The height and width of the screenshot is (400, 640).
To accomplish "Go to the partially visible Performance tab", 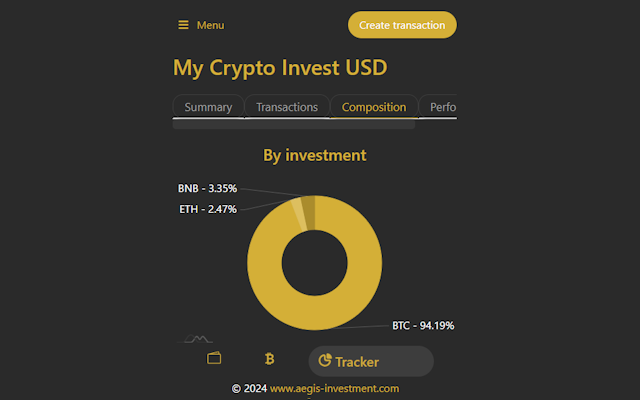I will pyautogui.click(x=442, y=107).
